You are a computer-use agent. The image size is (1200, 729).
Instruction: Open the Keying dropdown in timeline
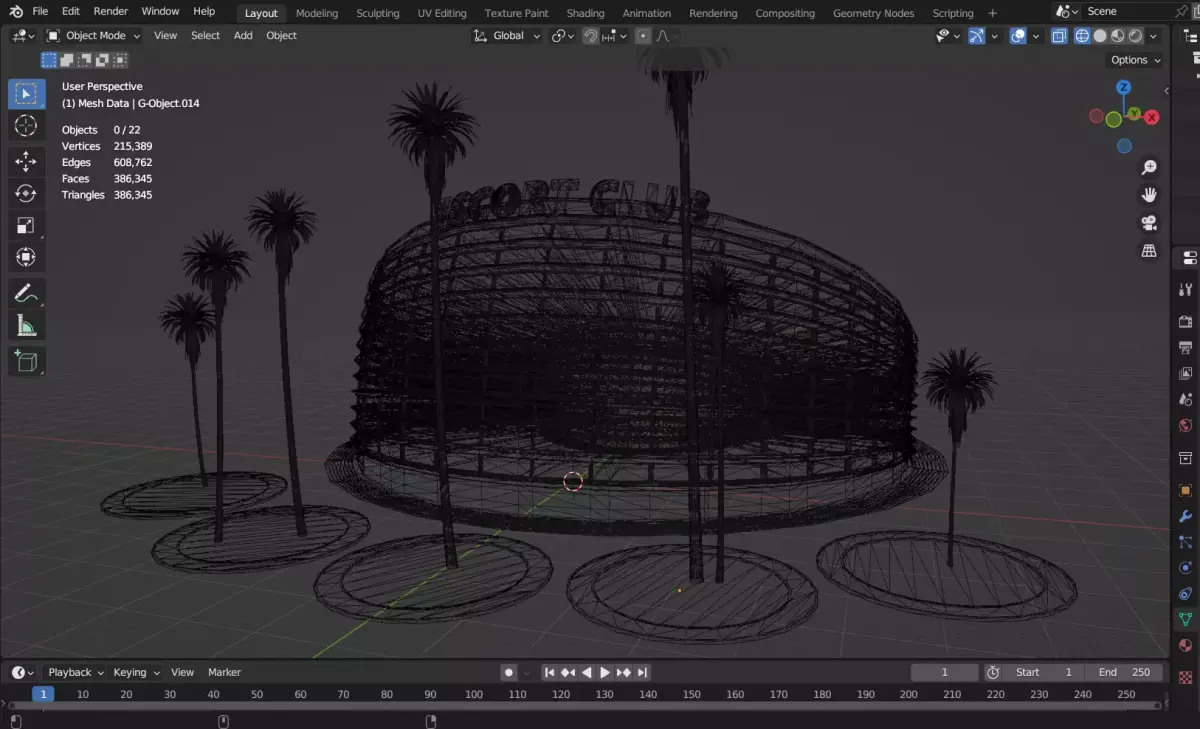click(x=136, y=672)
